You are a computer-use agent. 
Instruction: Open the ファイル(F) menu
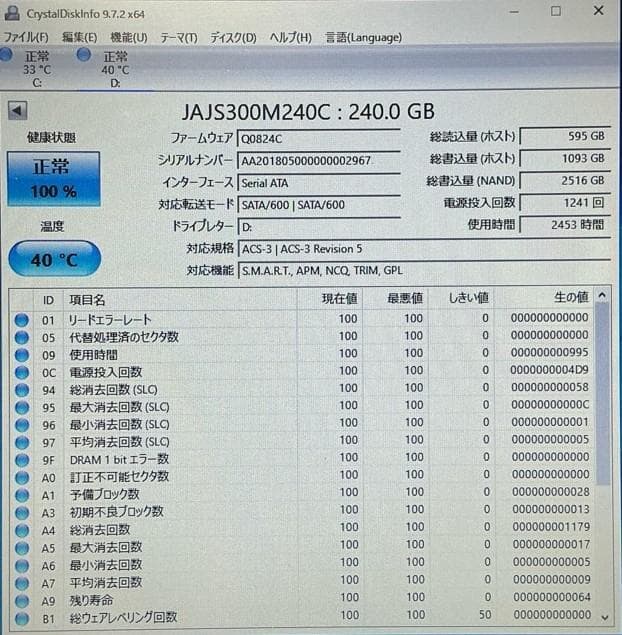click(26, 38)
